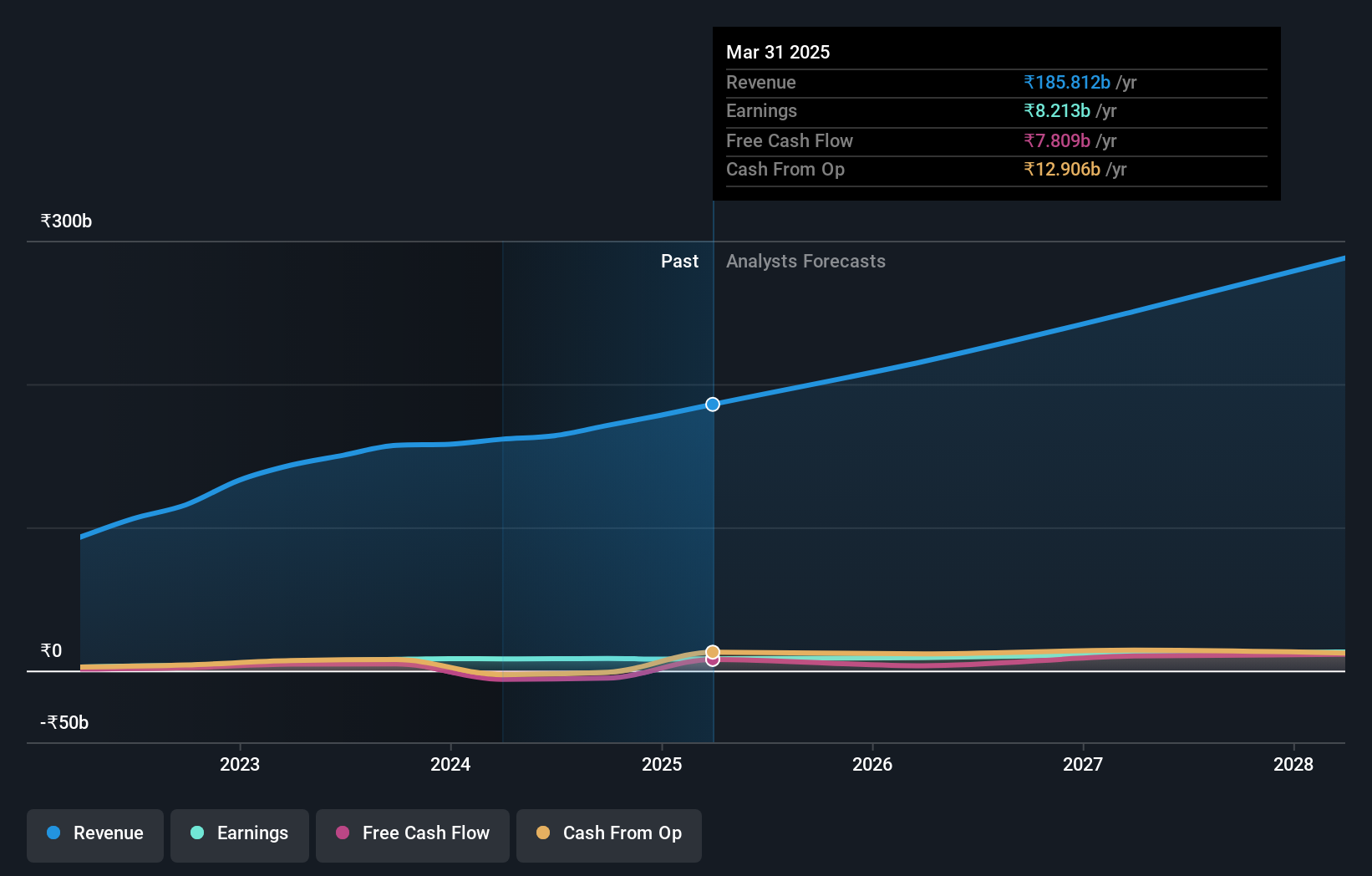The height and width of the screenshot is (876, 1372).
Task: Click the 2024 x-axis label
Action: coord(450,764)
